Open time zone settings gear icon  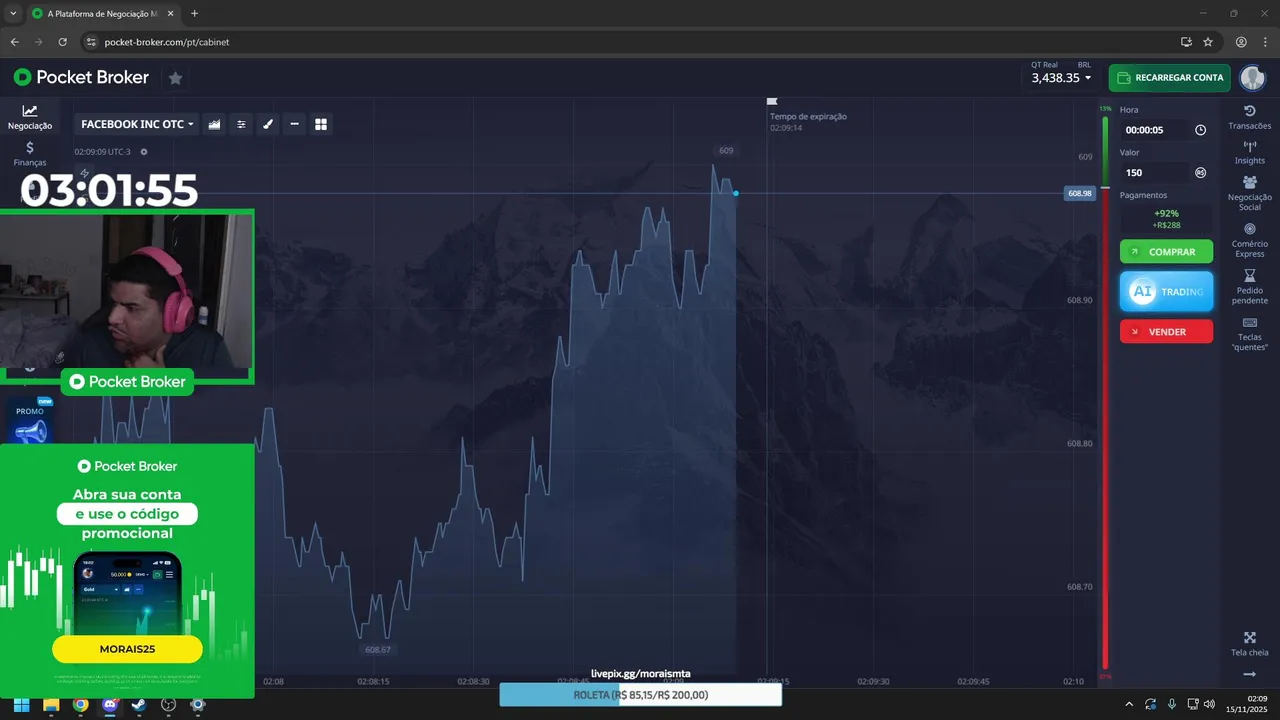(144, 152)
